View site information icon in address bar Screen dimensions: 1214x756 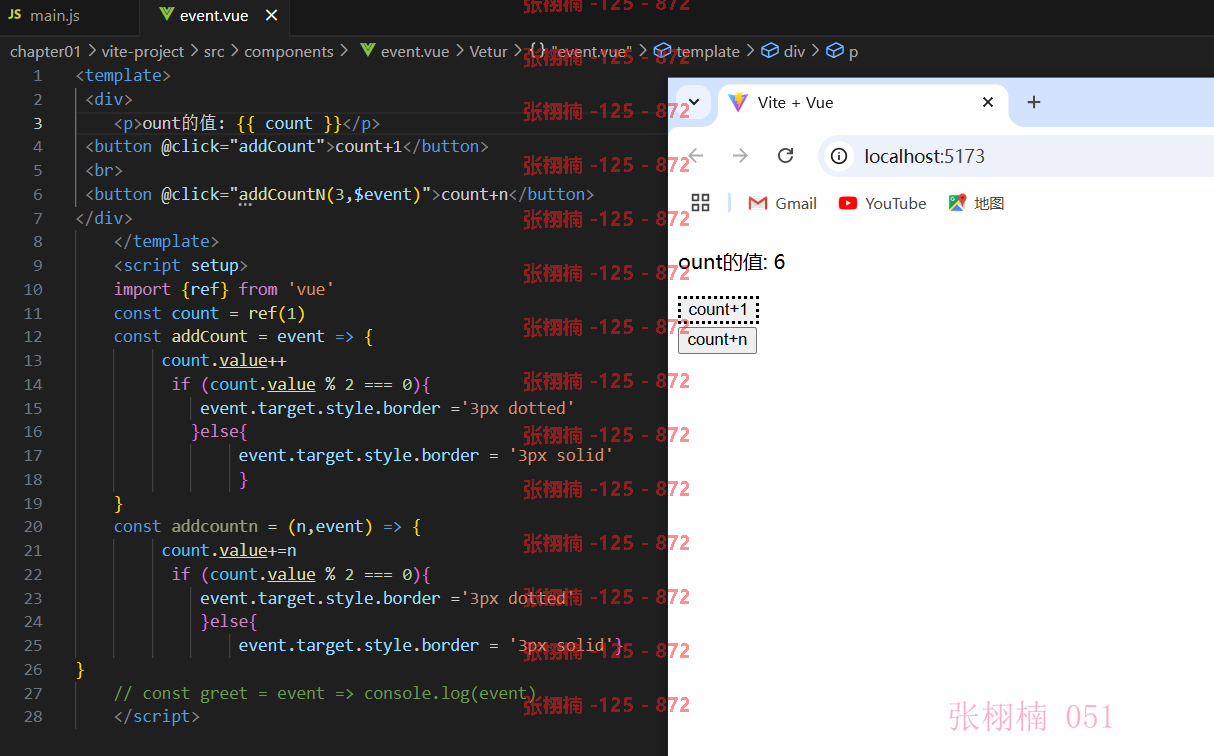840,156
